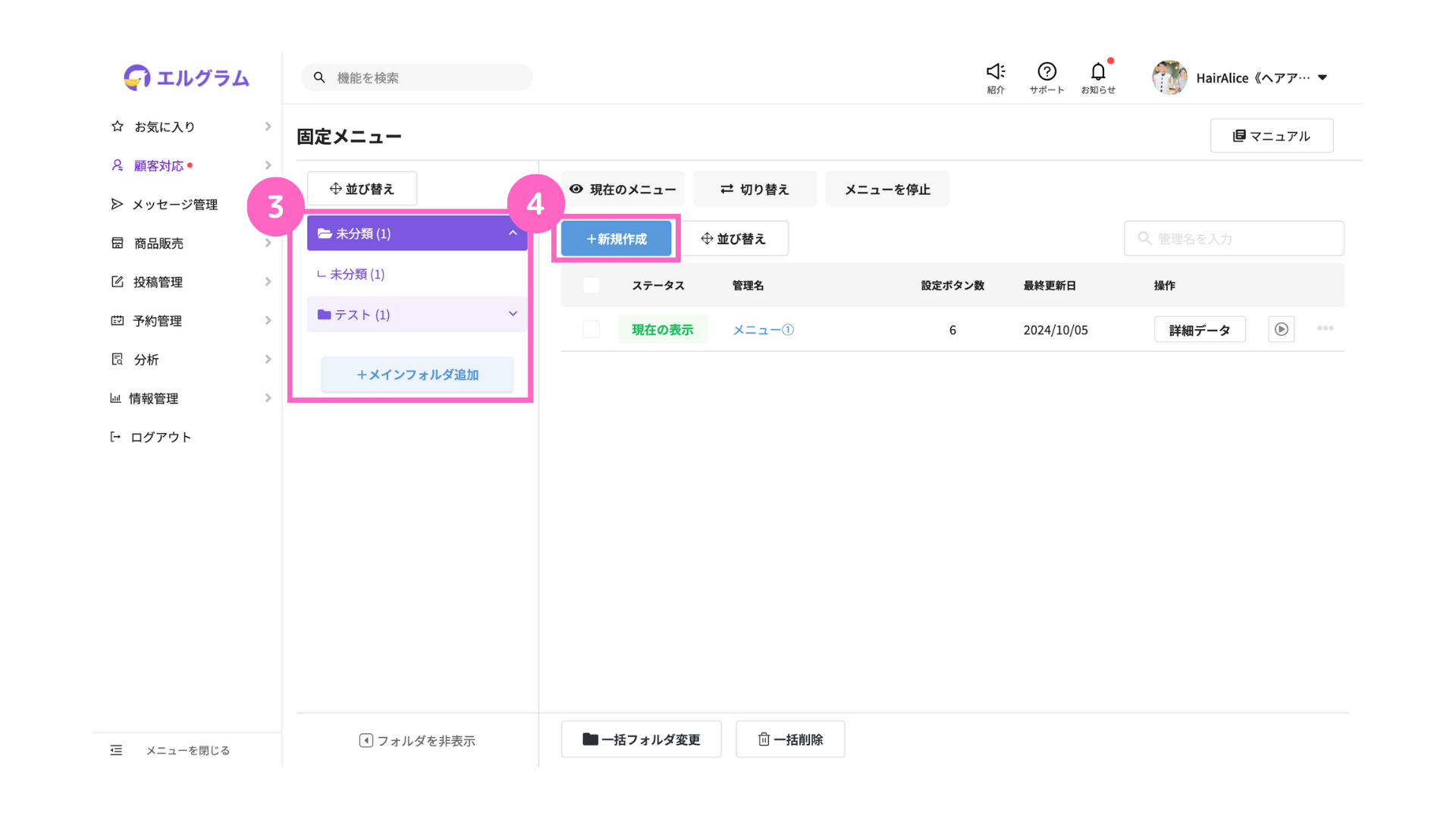Expand the 情報管理 sidebar chevron

tap(268, 397)
